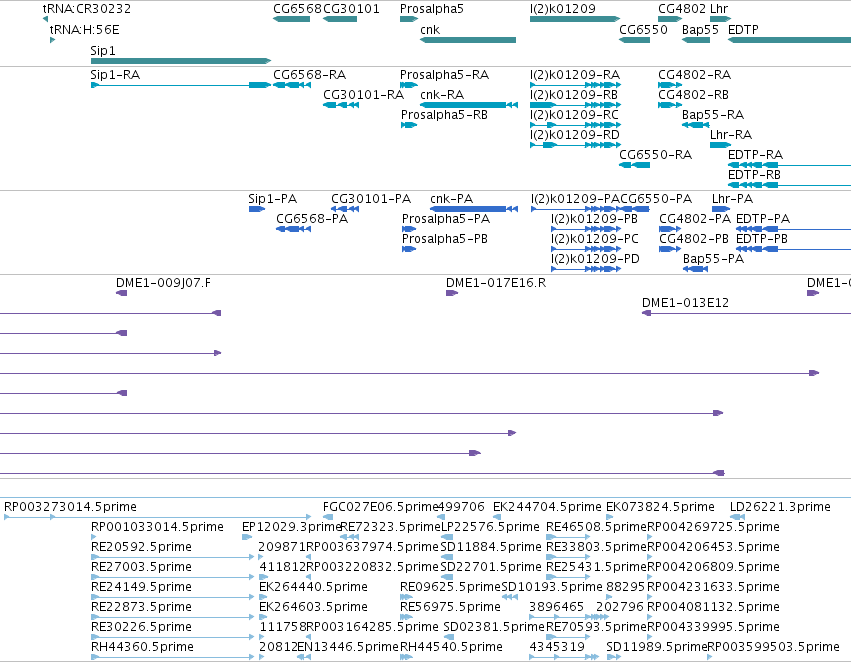Click the SD11989.5prime EST label
The width and height of the screenshot is (851, 662).
pos(656,648)
